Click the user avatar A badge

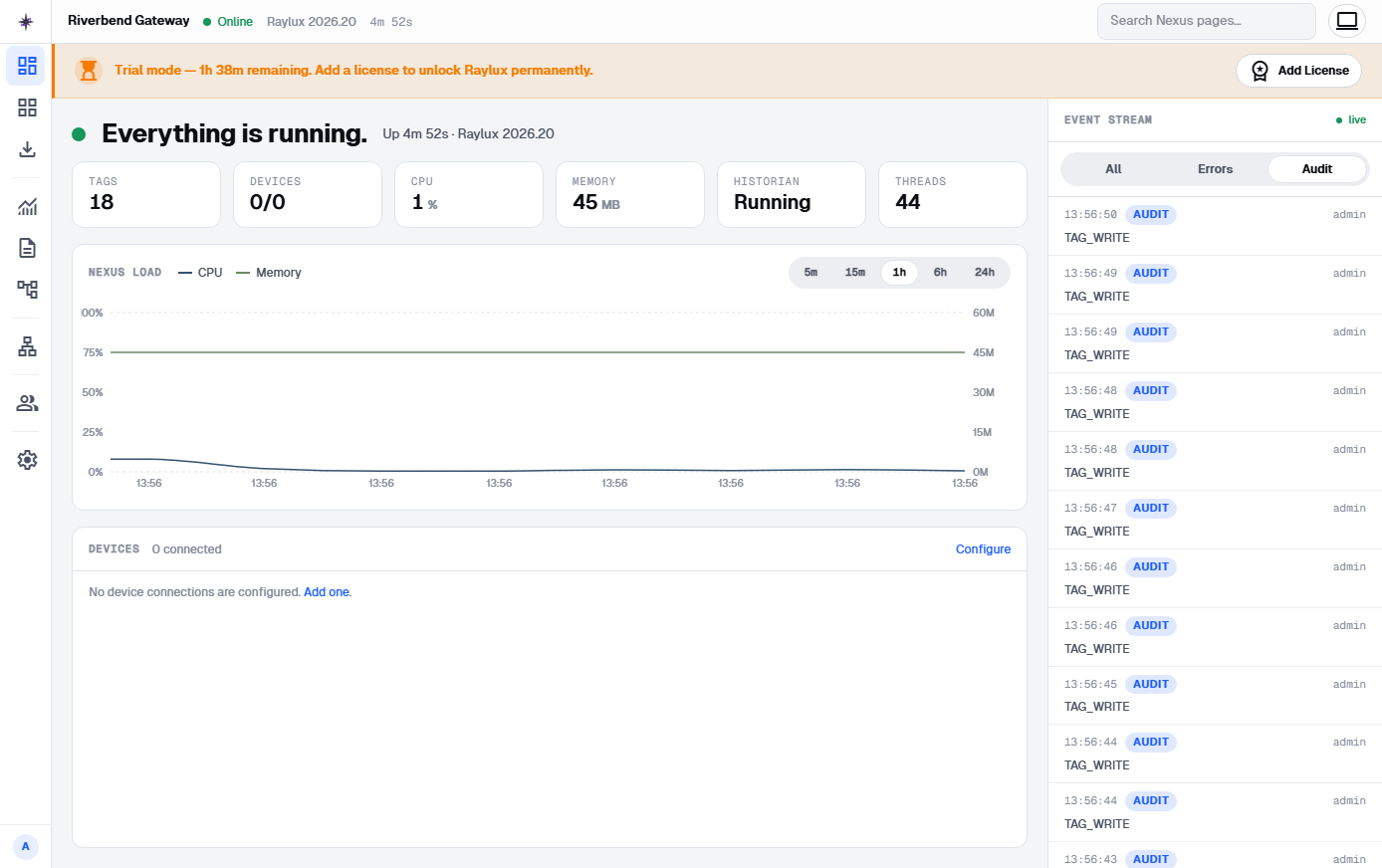pyautogui.click(x=26, y=847)
